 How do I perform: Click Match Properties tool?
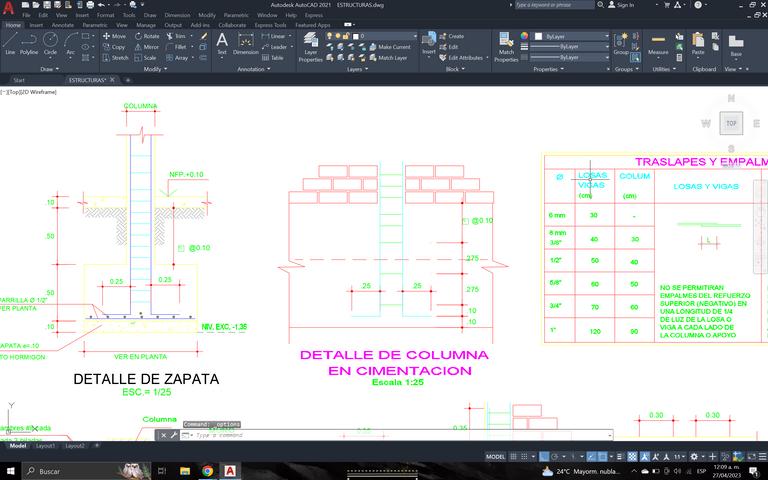tap(506, 47)
